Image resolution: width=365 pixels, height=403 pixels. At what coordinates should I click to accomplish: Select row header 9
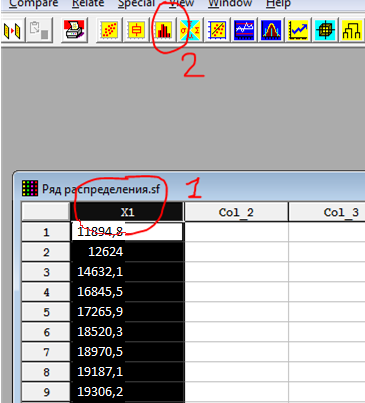coord(46,392)
